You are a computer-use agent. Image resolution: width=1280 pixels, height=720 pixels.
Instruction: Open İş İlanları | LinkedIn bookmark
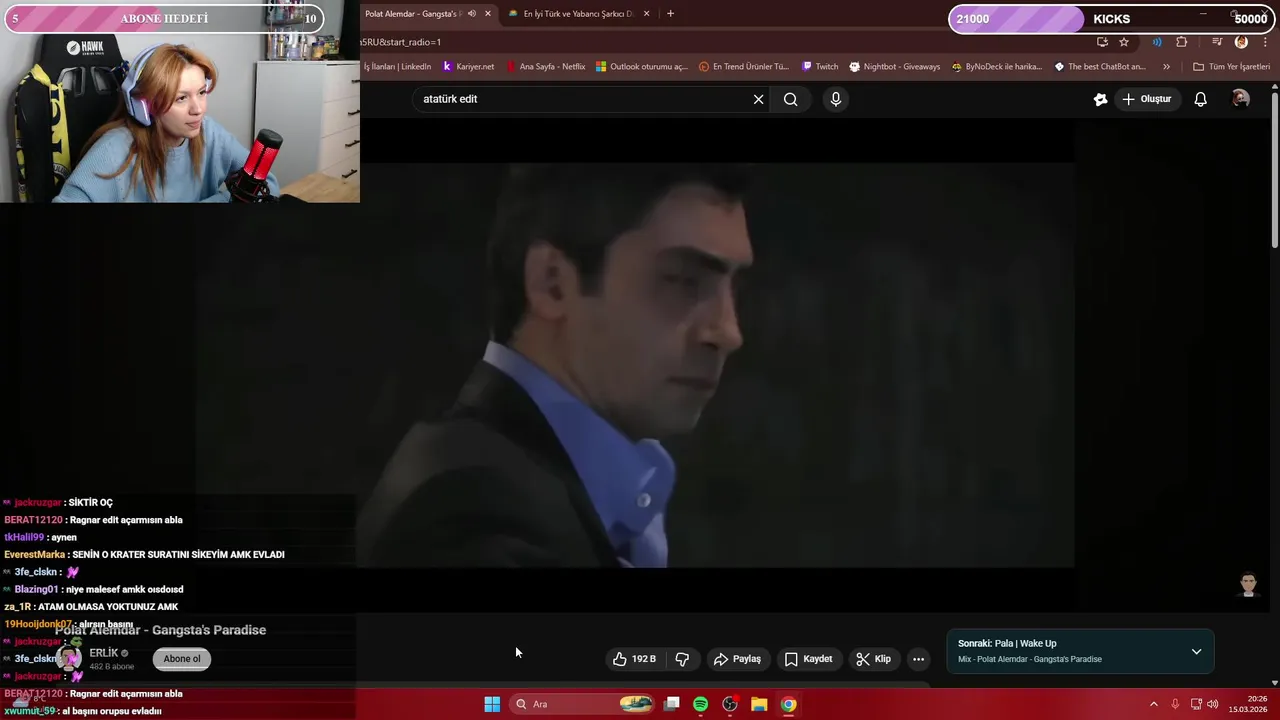point(397,67)
